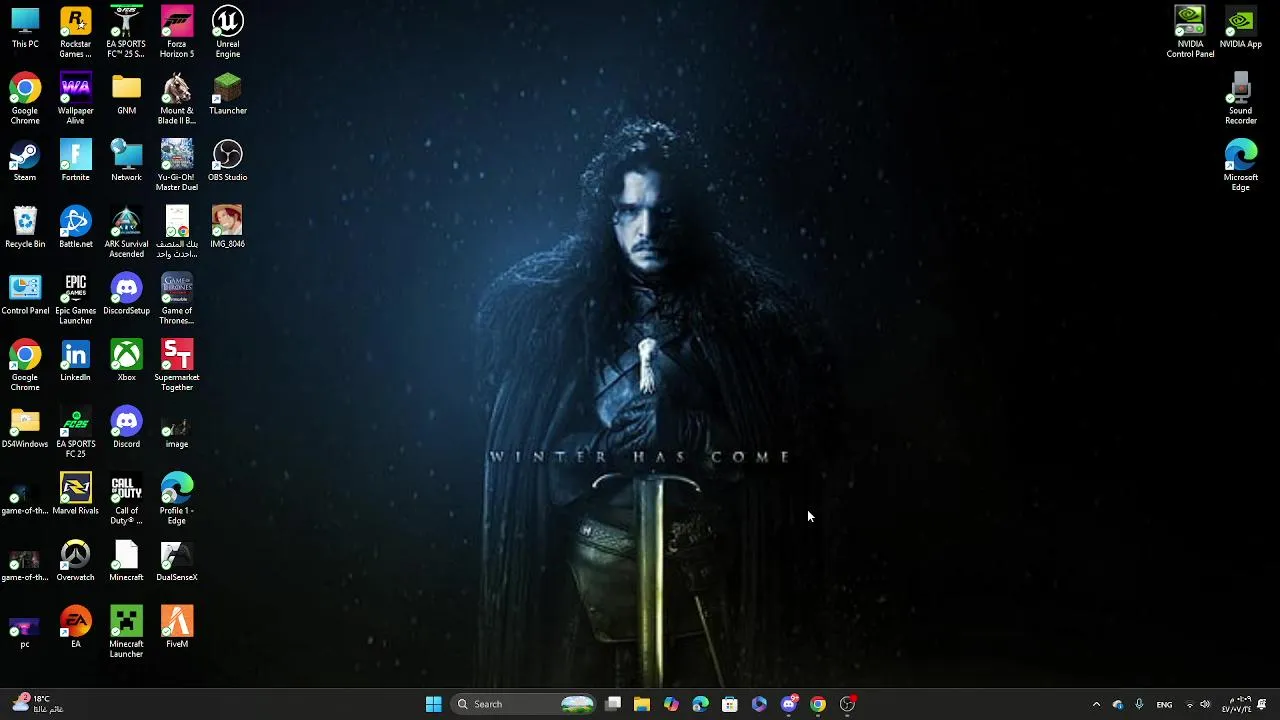Select the Supermarket Together shortcut
The height and width of the screenshot is (720, 1280).
177,366
